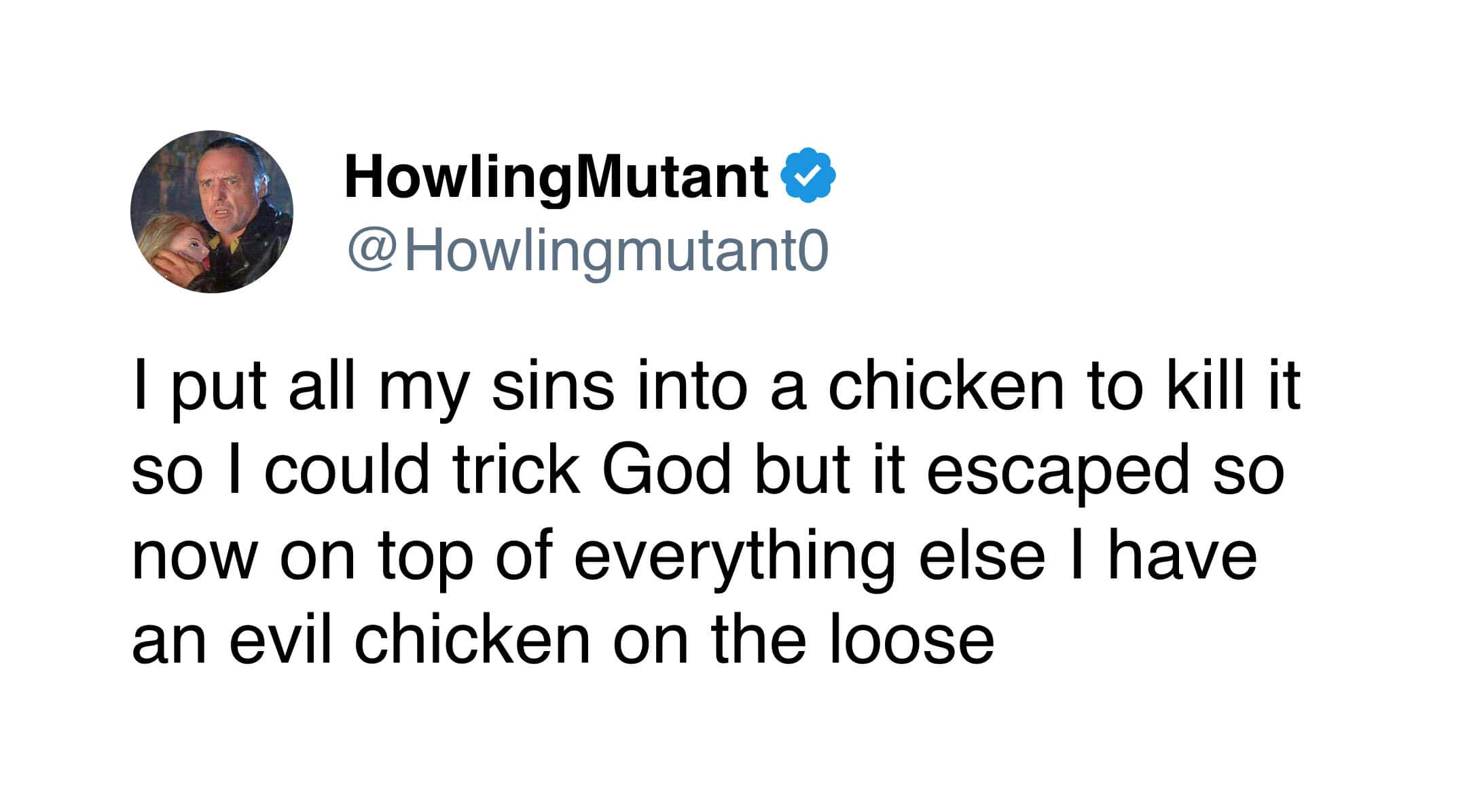Viewport: 1467px width, 812px height.
Task: Click the word "escaped" in the tweet
Action: pyautogui.click(x=1058, y=472)
